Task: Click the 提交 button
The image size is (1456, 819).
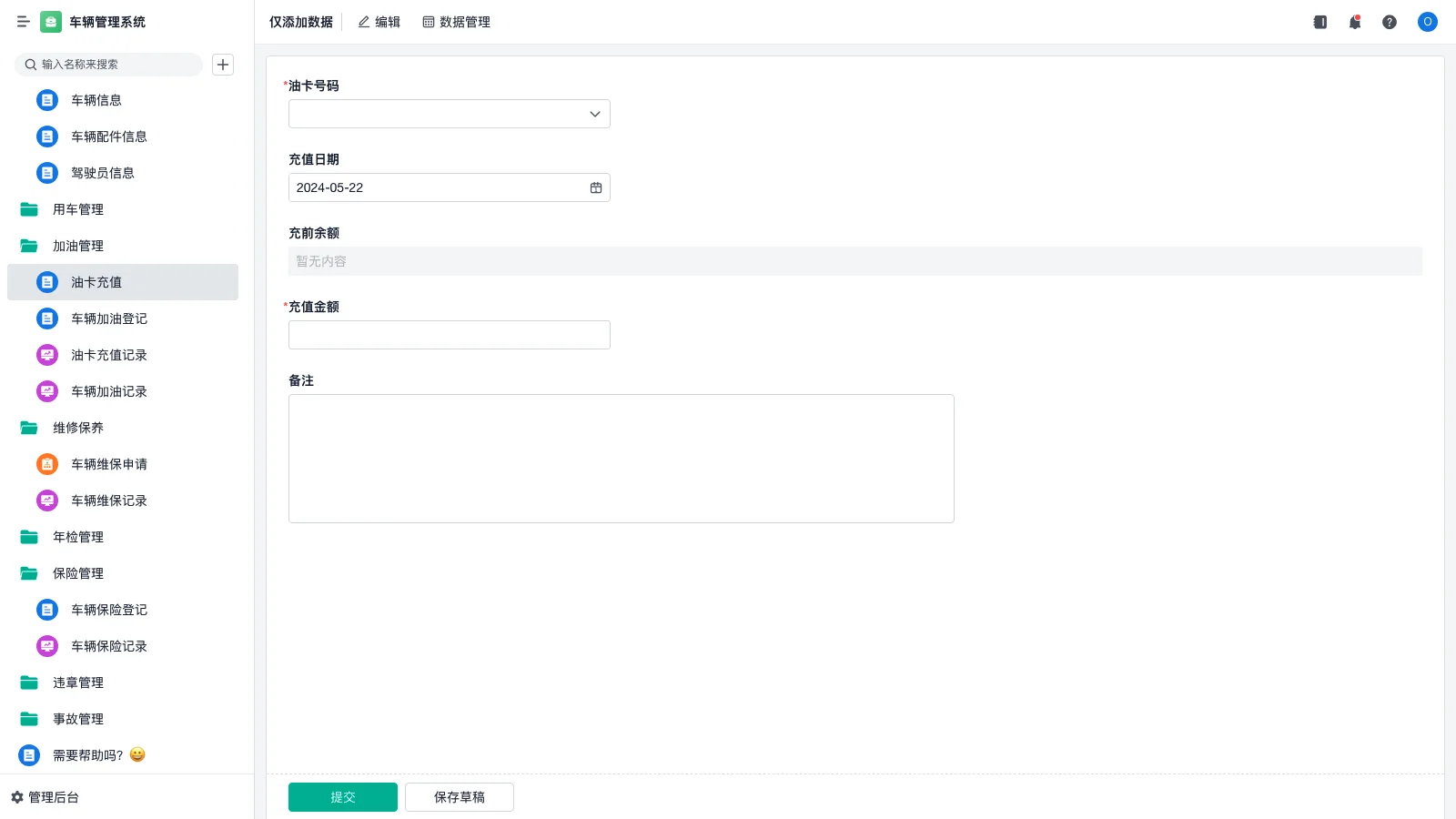Action: click(343, 797)
